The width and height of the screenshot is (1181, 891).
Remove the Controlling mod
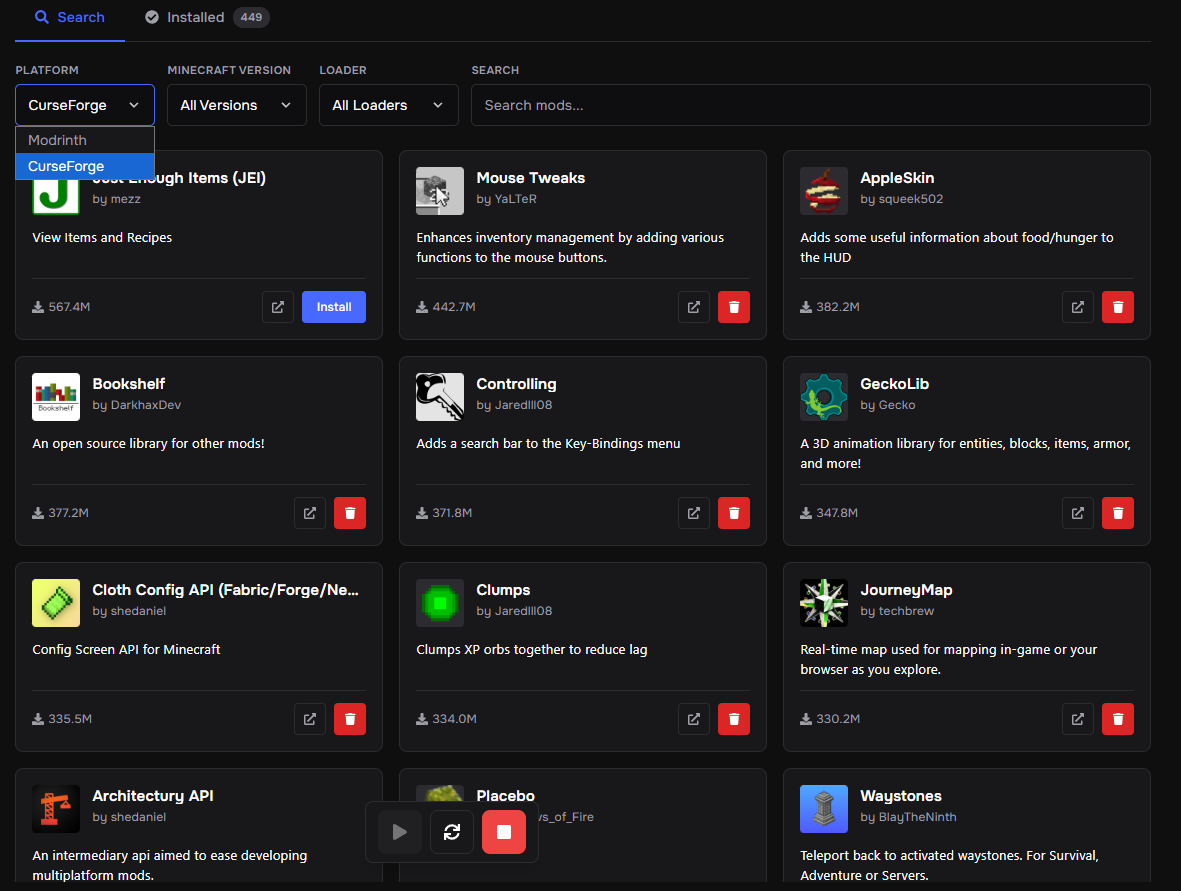click(734, 513)
